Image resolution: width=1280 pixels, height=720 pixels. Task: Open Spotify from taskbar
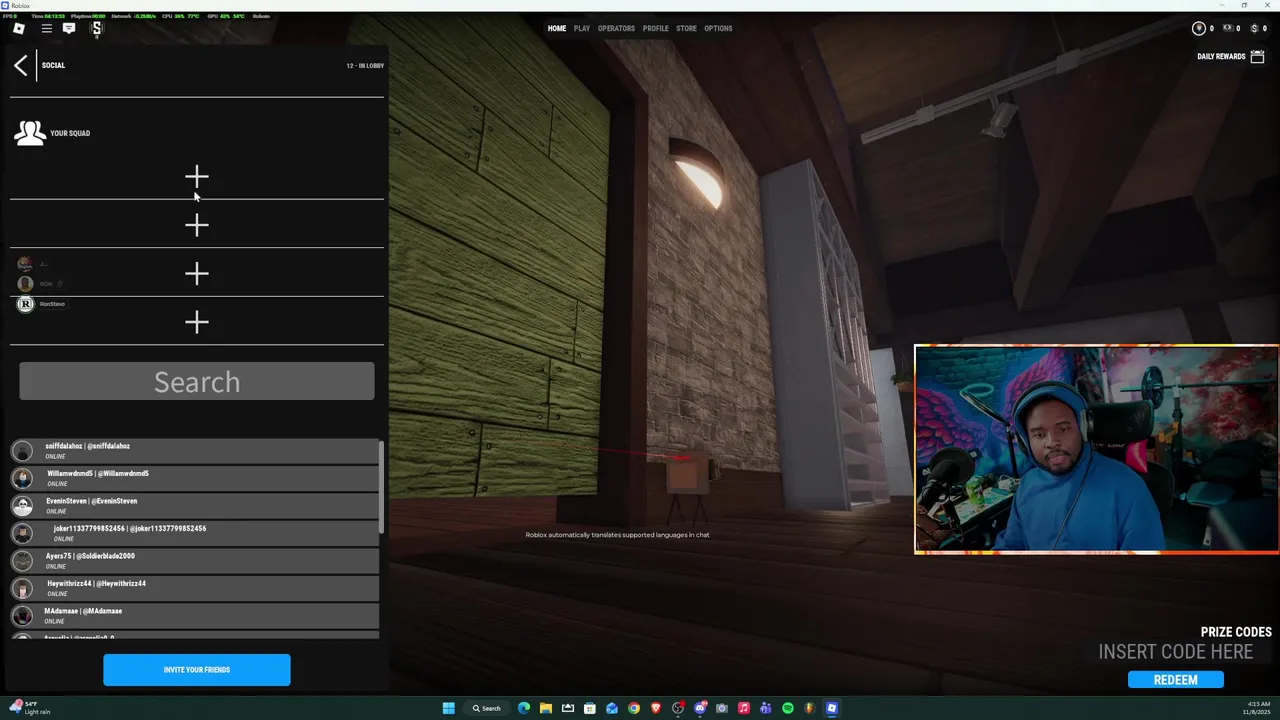[788, 708]
